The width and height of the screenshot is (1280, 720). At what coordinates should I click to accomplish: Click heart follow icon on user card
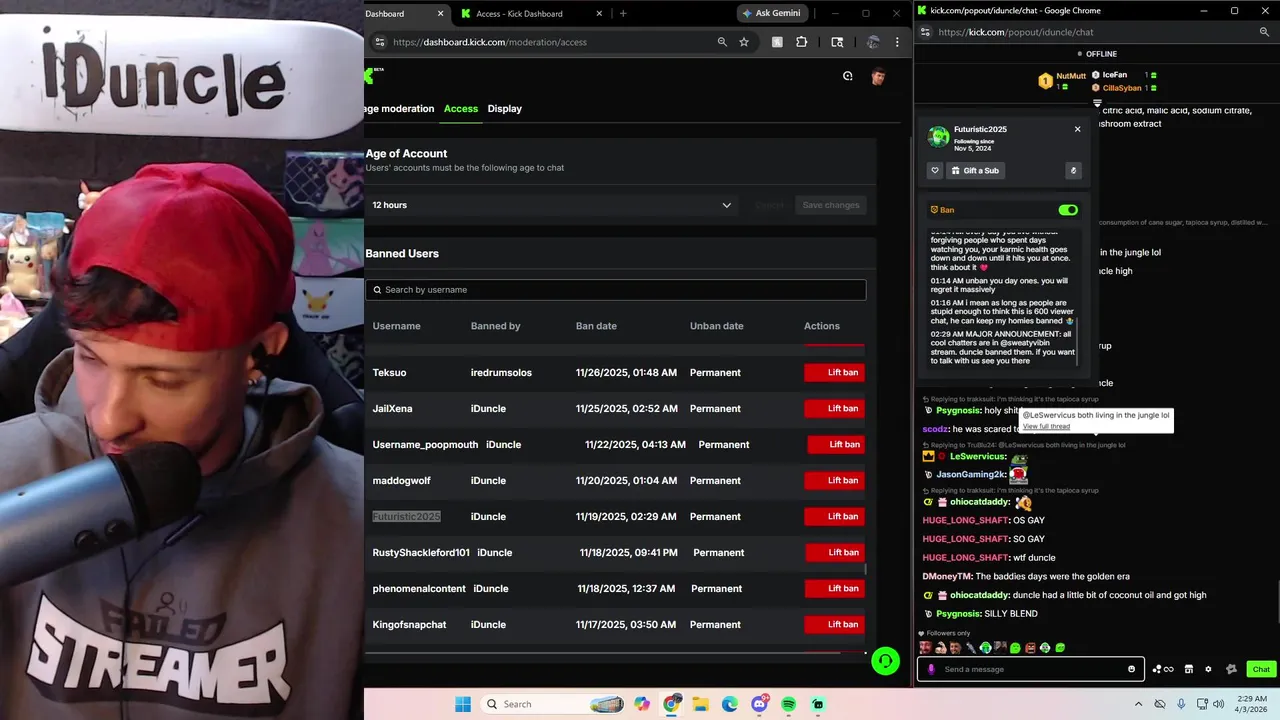pos(935,170)
